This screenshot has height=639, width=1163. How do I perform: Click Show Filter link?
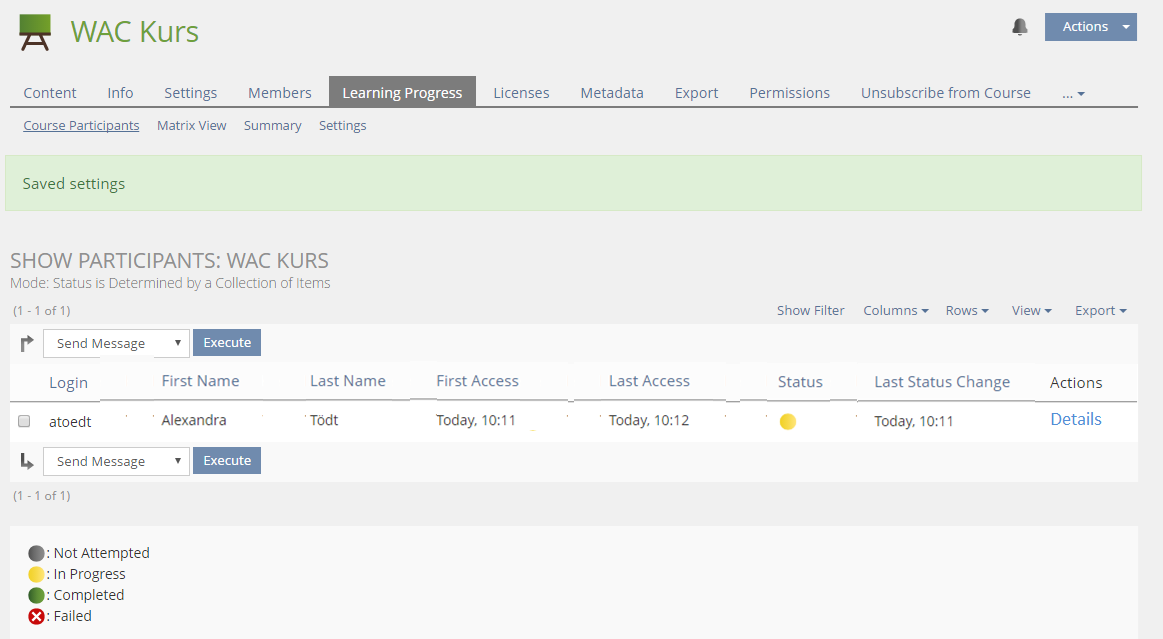(810, 311)
